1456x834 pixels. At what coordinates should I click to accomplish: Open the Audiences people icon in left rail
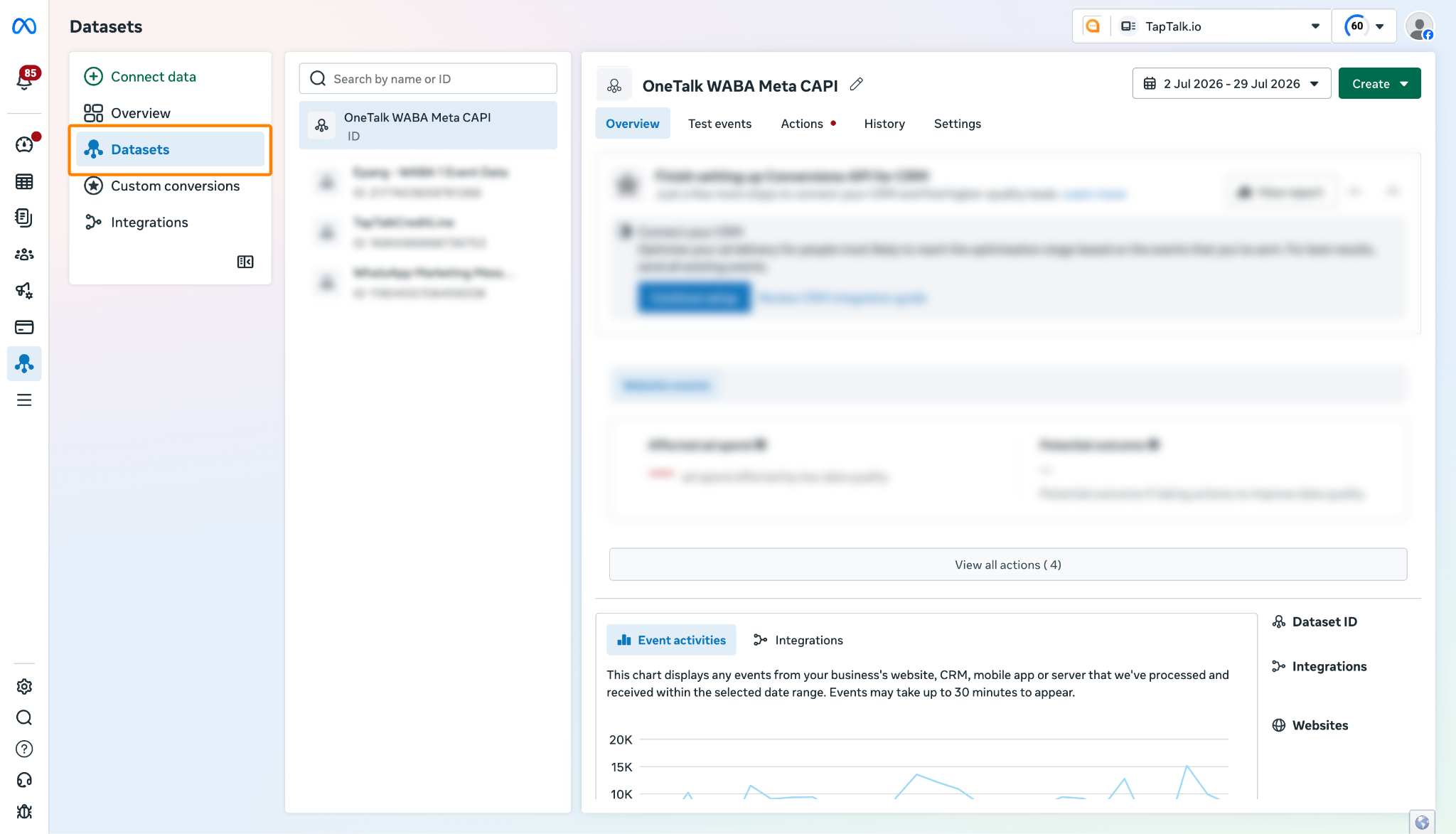coord(24,255)
